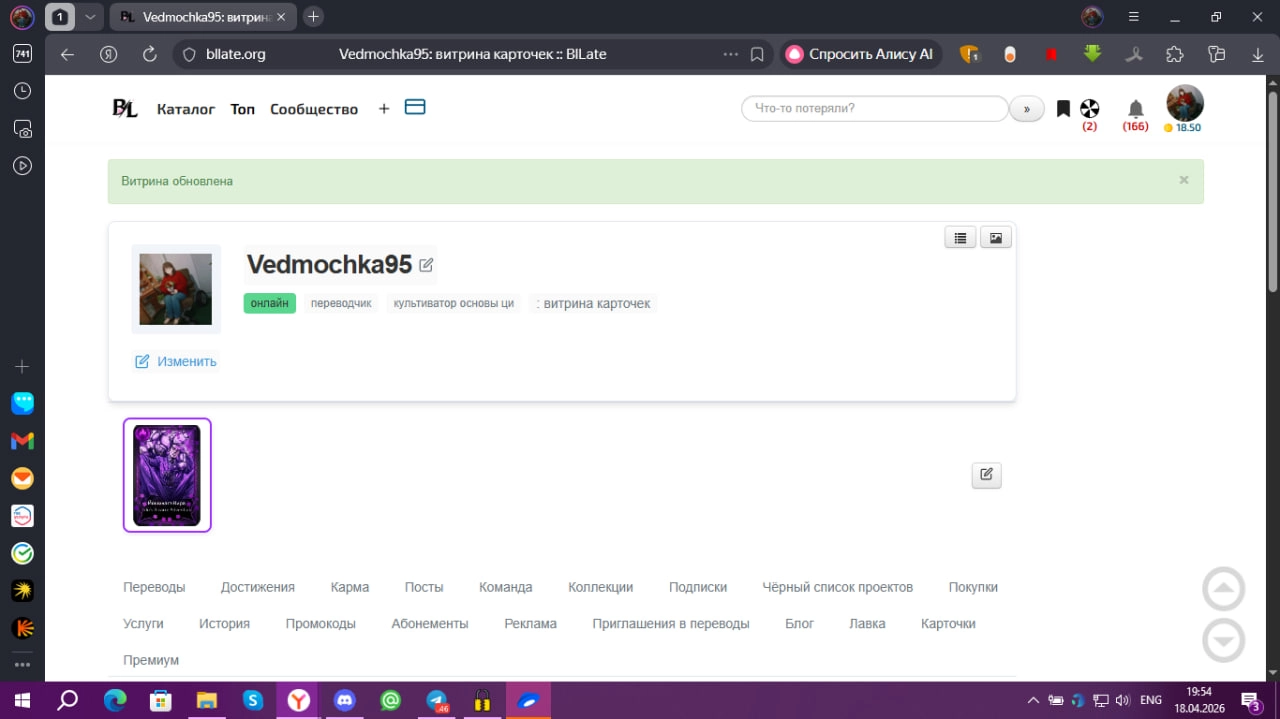Click the page reload icon
This screenshot has width=1280, height=719.
coord(150,54)
